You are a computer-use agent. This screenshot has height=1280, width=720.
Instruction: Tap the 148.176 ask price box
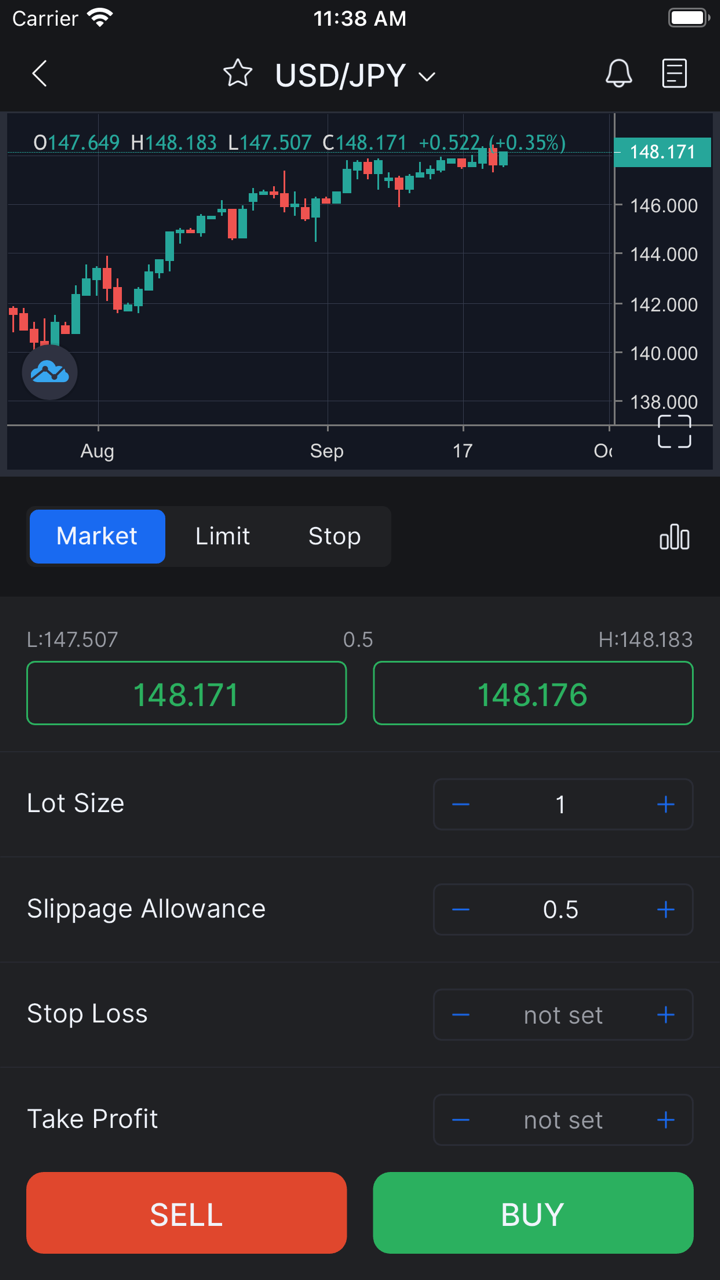(533, 695)
